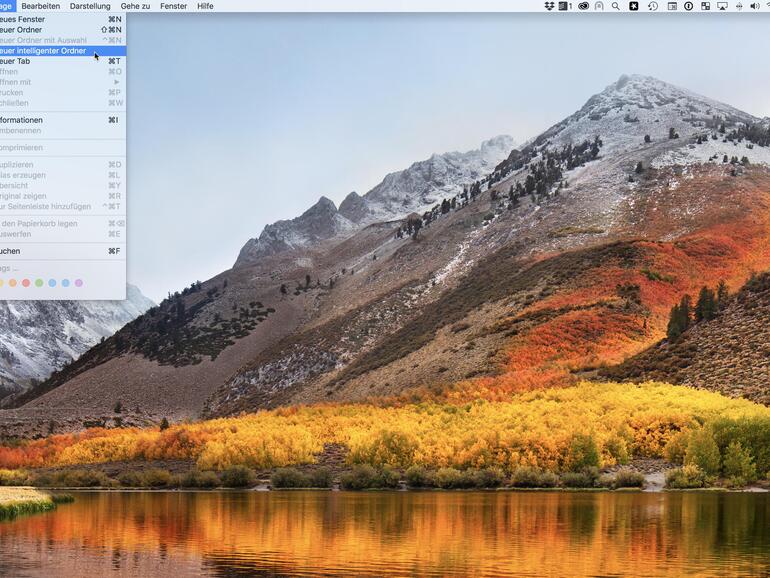This screenshot has height=578, width=770.
Task: Open the Fenster menu
Action: (173, 6)
